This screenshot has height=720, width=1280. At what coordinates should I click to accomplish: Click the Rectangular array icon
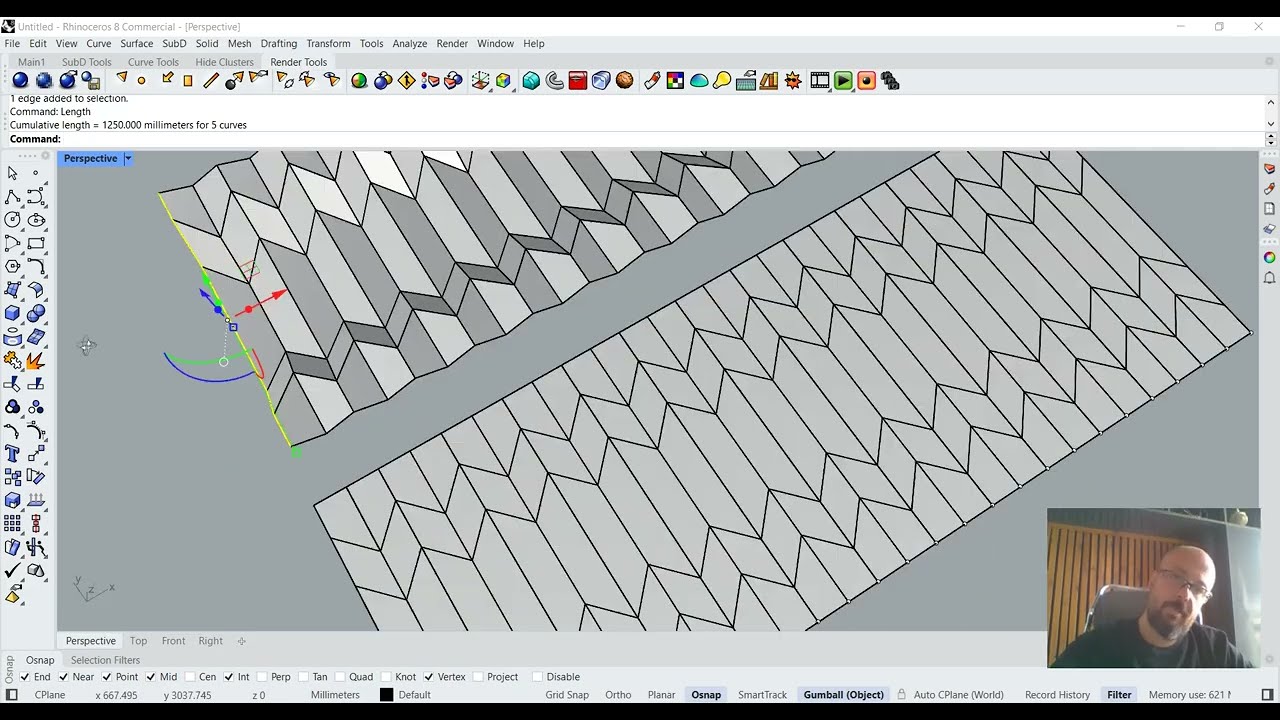(12, 523)
